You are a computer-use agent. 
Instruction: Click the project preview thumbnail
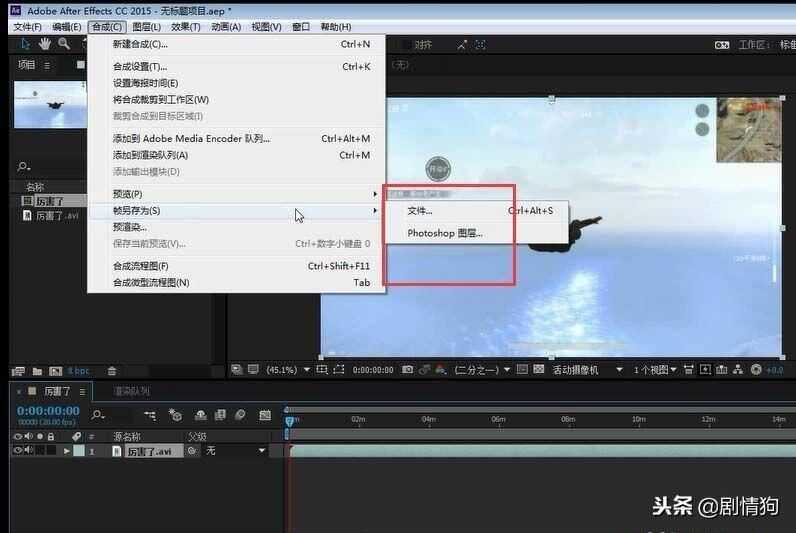50,105
